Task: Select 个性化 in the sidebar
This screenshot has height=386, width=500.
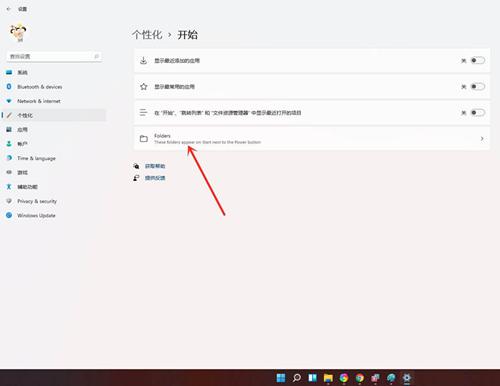Action: [x=54, y=115]
